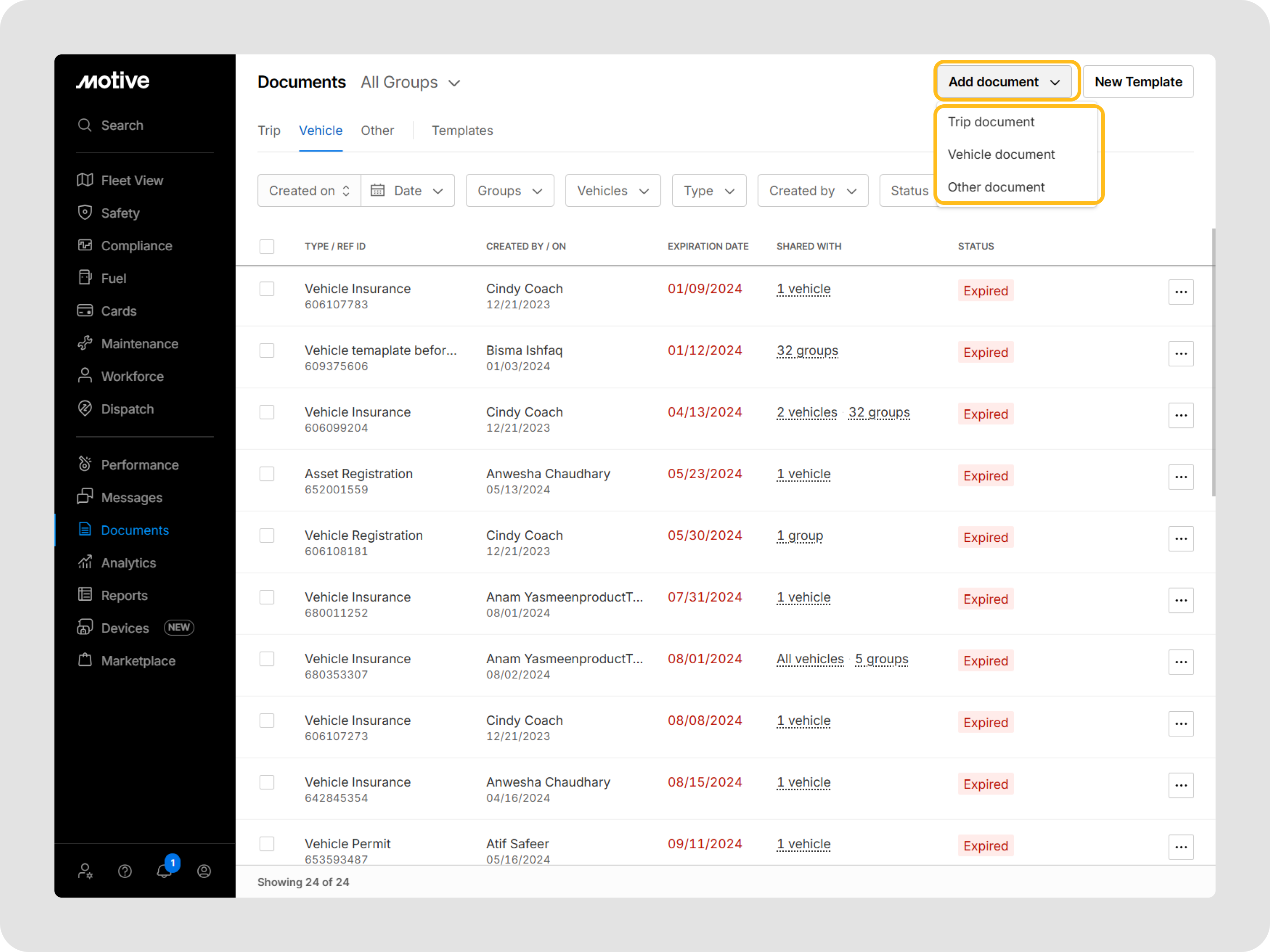Click the admin user settings icon

(x=85, y=871)
